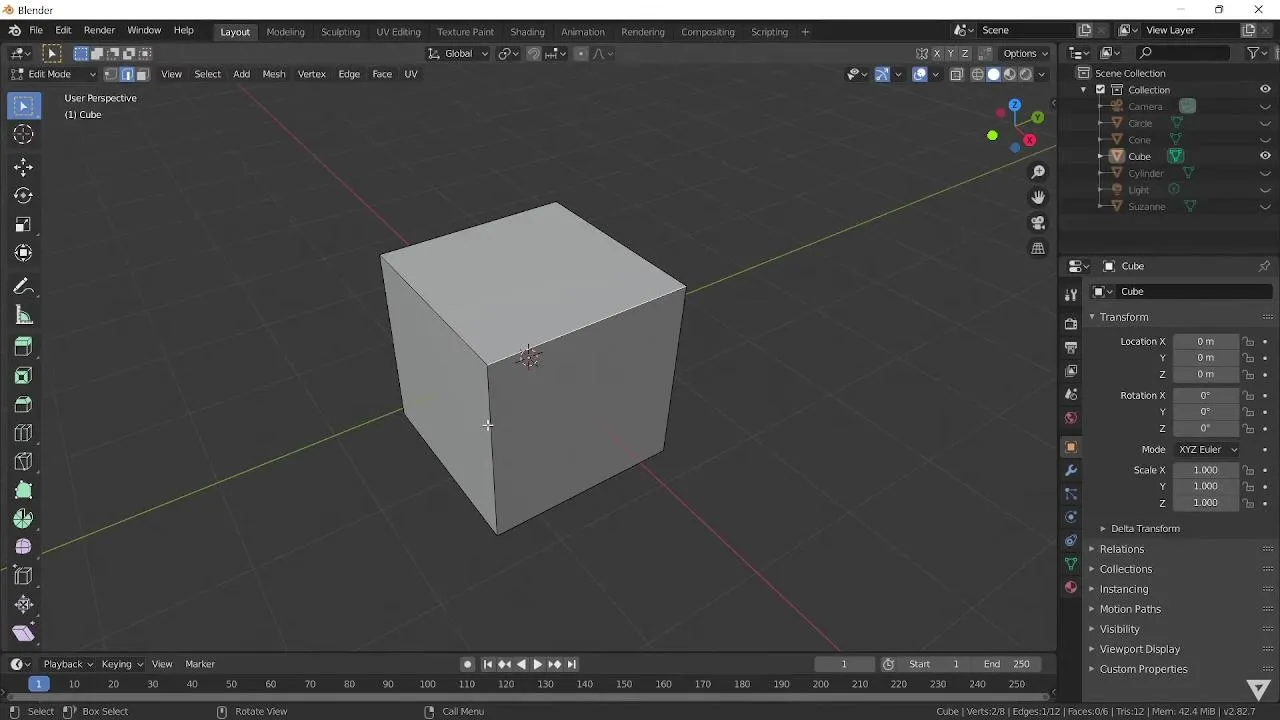The width and height of the screenshot is (1280, 720).
Task: Click the zoom viewport icon
Action: point(1038,173)
